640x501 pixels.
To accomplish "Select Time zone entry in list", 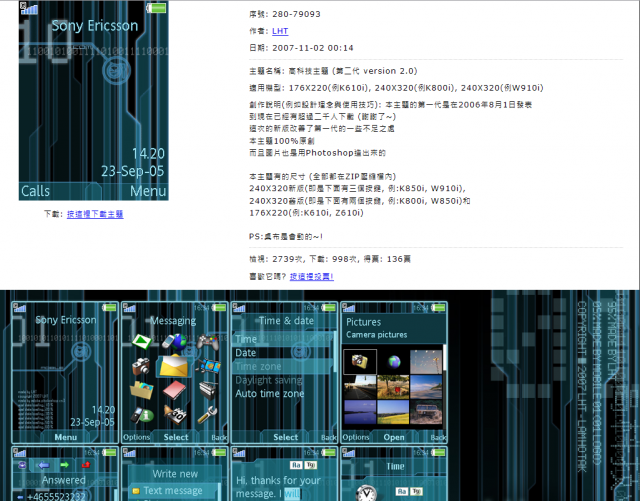I will click(283, 366).
